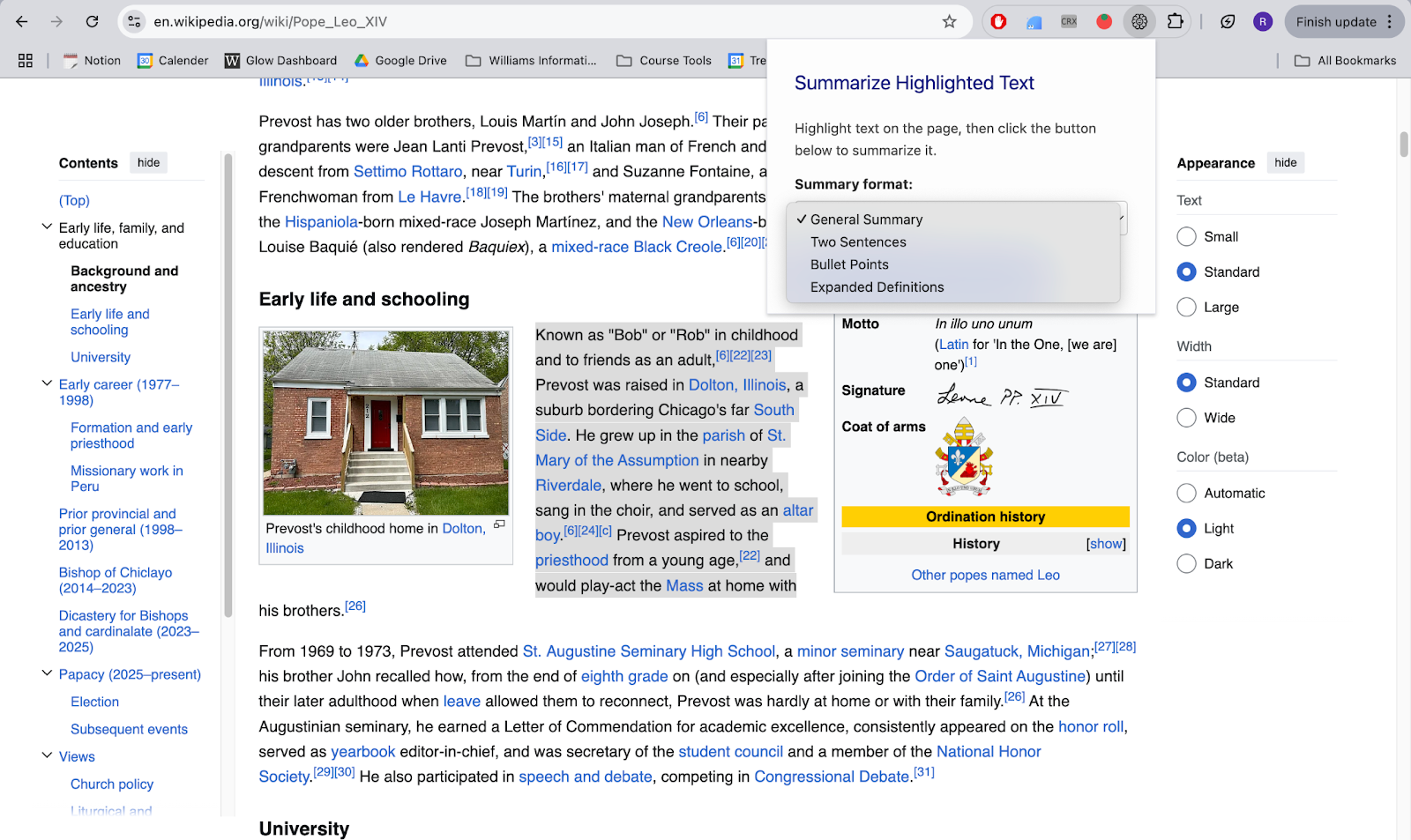Click the purple R profile avatar
The image size is (1411, 840).
pyautogui.click(x=1263, y=22)
